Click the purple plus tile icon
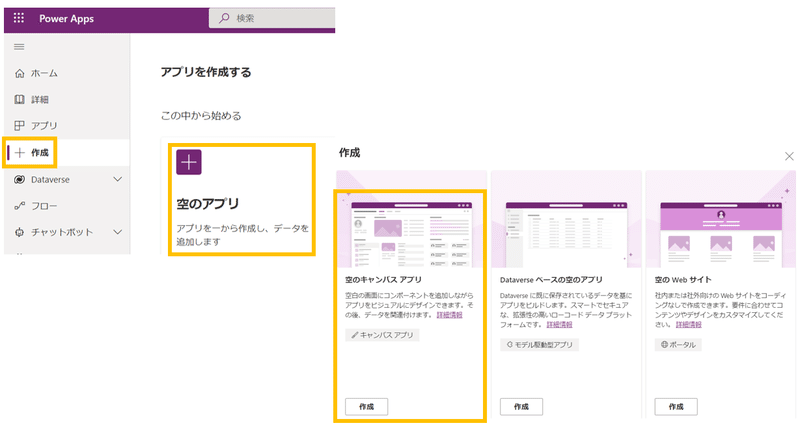 tap(189, 162)
